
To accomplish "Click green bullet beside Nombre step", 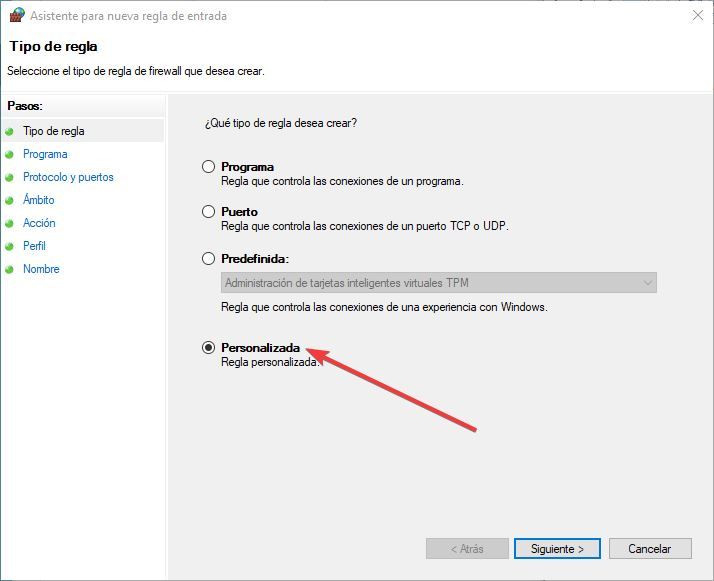I will click(x=10, y=269).
